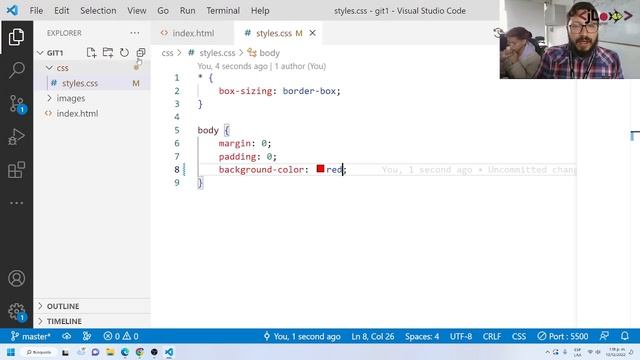Open index.html in the Explorer tree

coord(92,113)
